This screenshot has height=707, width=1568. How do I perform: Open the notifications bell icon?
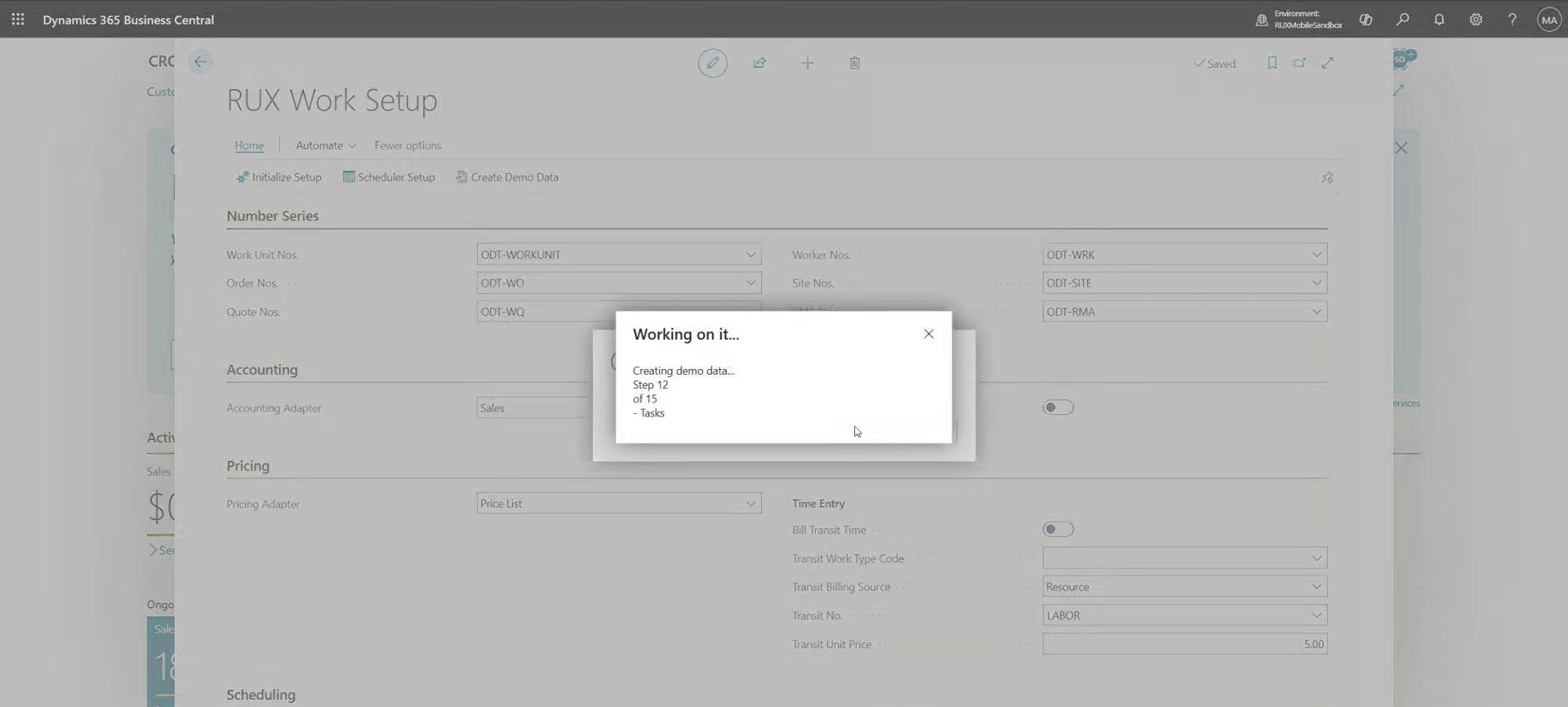1439,20
